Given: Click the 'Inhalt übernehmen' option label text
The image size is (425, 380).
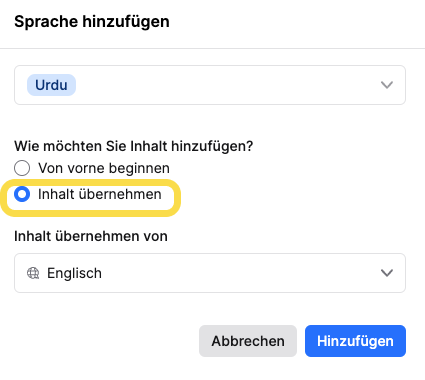Looking at the screenshot, I should [x=100, y=194].
